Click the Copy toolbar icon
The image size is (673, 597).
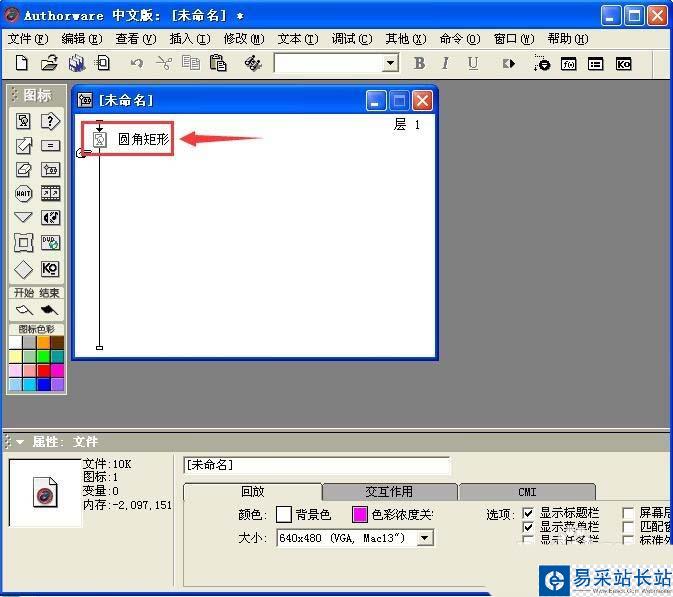[191, 63]
